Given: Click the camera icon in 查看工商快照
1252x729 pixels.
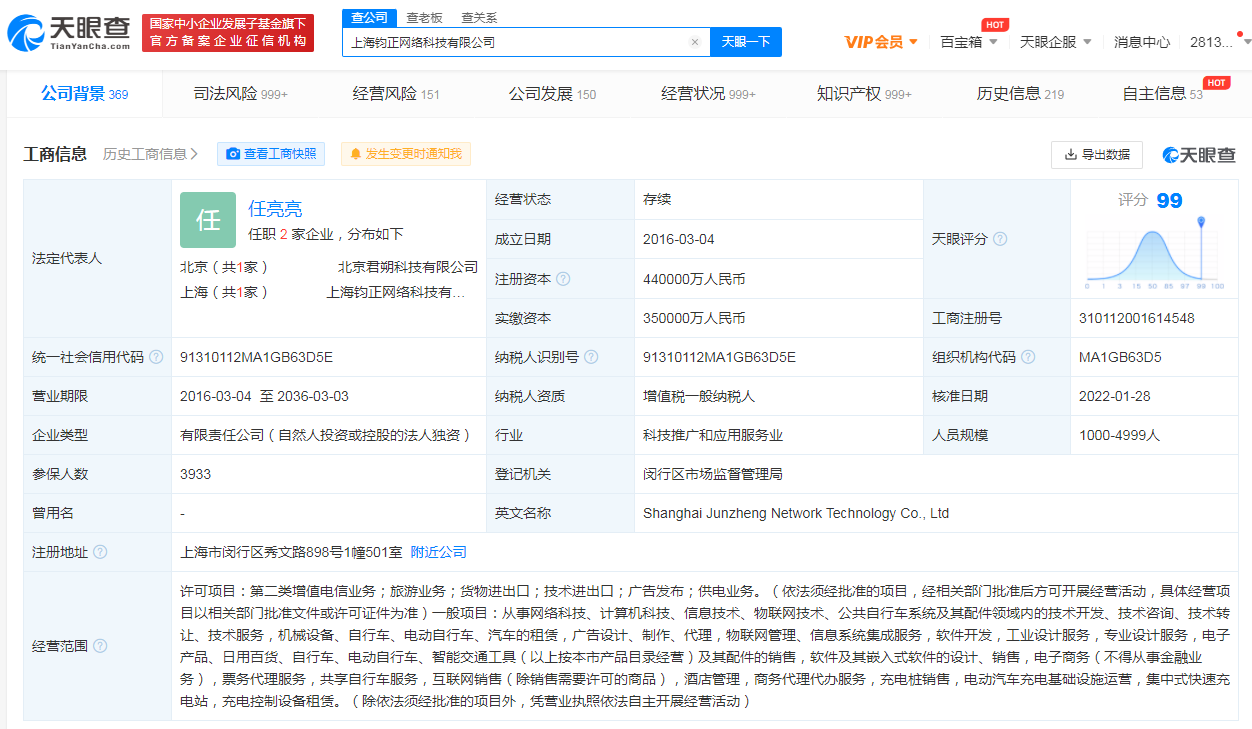Looking at the screenshot, I should point(233,154).
